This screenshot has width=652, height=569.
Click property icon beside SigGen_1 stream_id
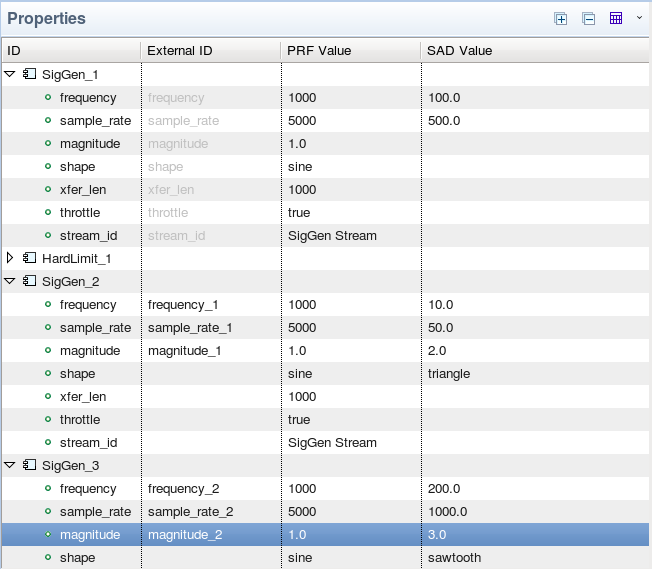tap(48, 235)
